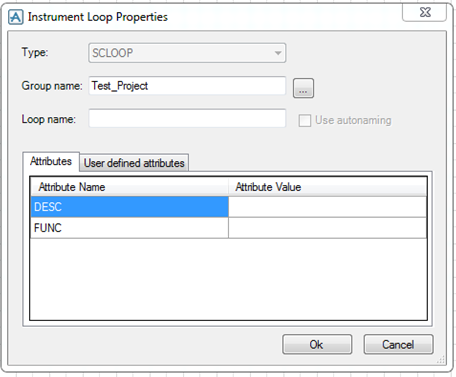Close the Instrument Loop Properties dialog
The height and width of the screenshot is (377, 456).
pos(425,13)
